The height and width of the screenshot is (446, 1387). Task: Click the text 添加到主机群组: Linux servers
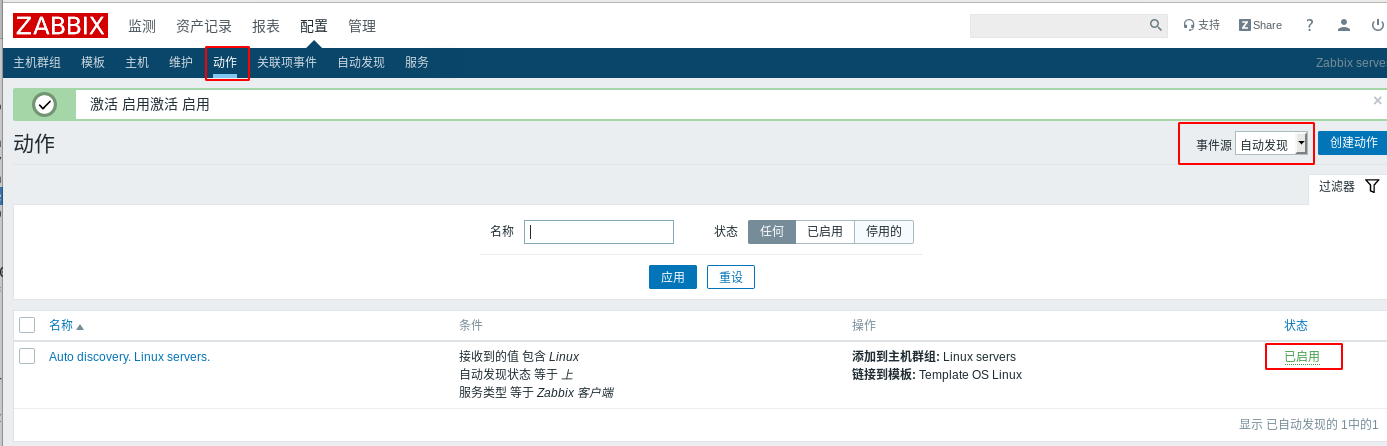(x=934, y=357)
